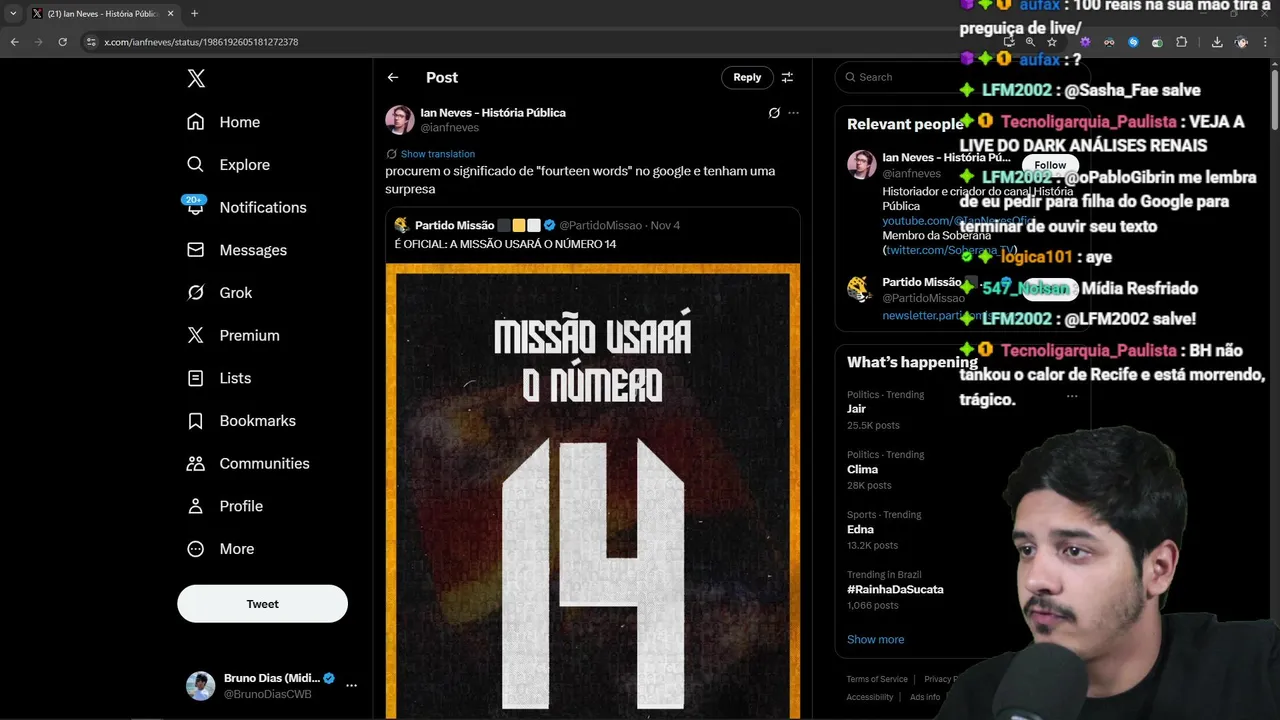The height and width of the screenshot is (720, 1280).
Task: Open the browser tab search dropdown arrow
Action: (13, 13)
